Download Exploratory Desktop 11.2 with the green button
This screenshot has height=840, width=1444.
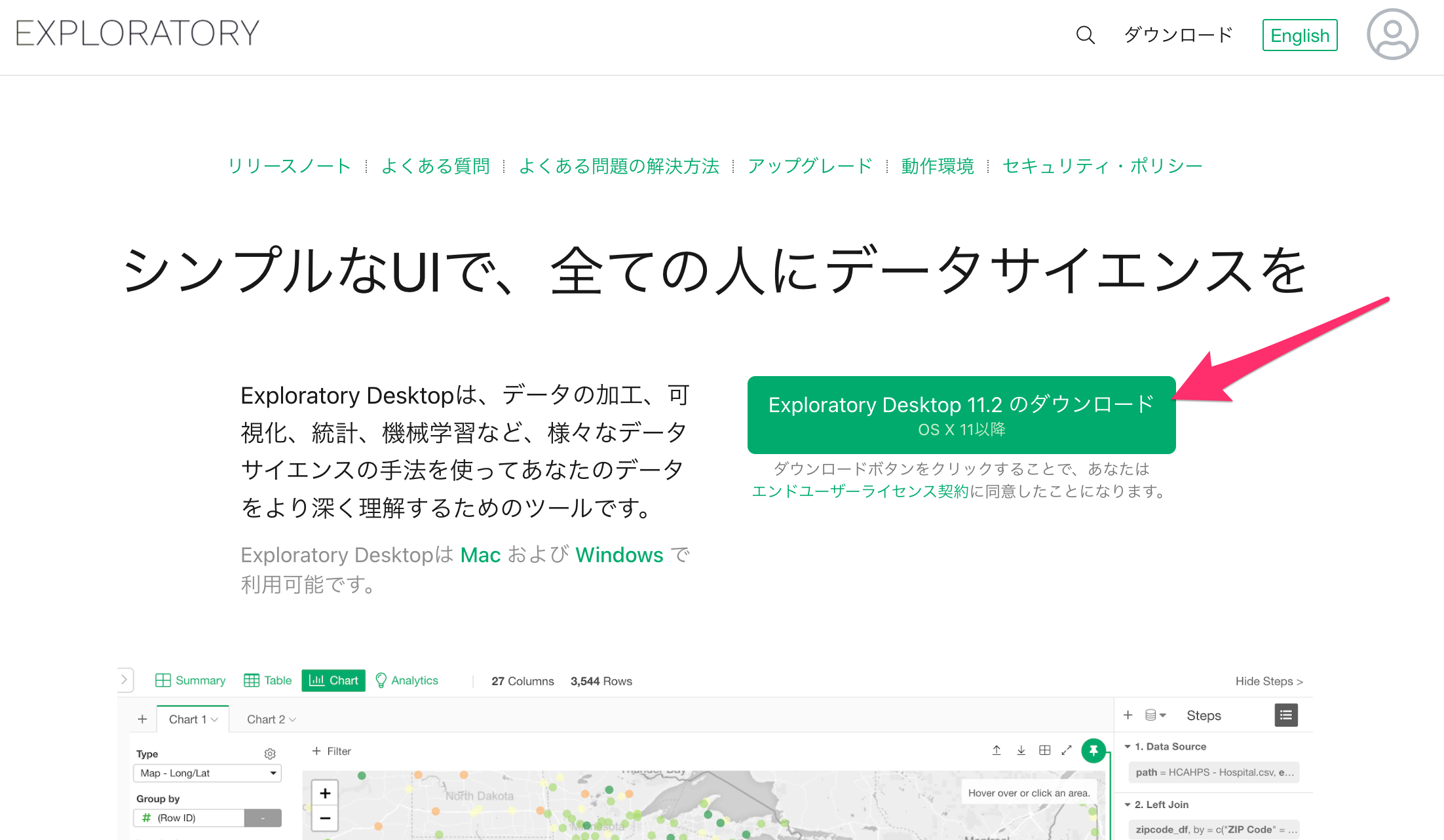[x=961, y=415]
